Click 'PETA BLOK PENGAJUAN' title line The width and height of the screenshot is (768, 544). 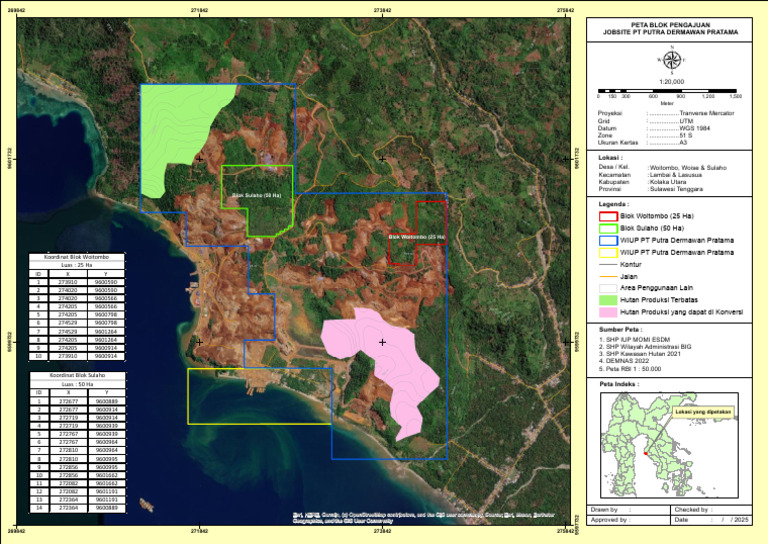click(x=670, y=25)
